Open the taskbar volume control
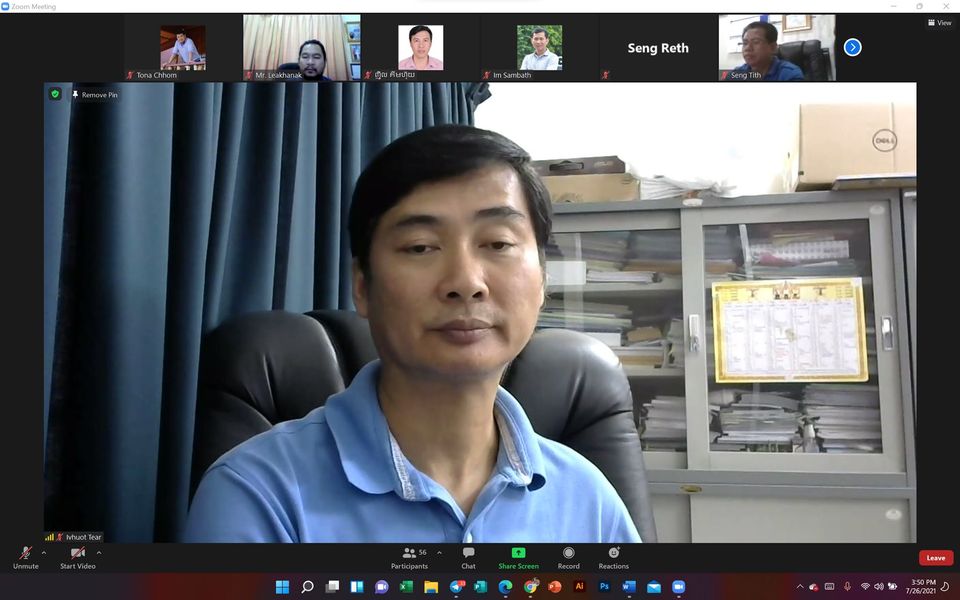This screenshot has width=960, height=600. pyautogui.click(x=879, y=587)
